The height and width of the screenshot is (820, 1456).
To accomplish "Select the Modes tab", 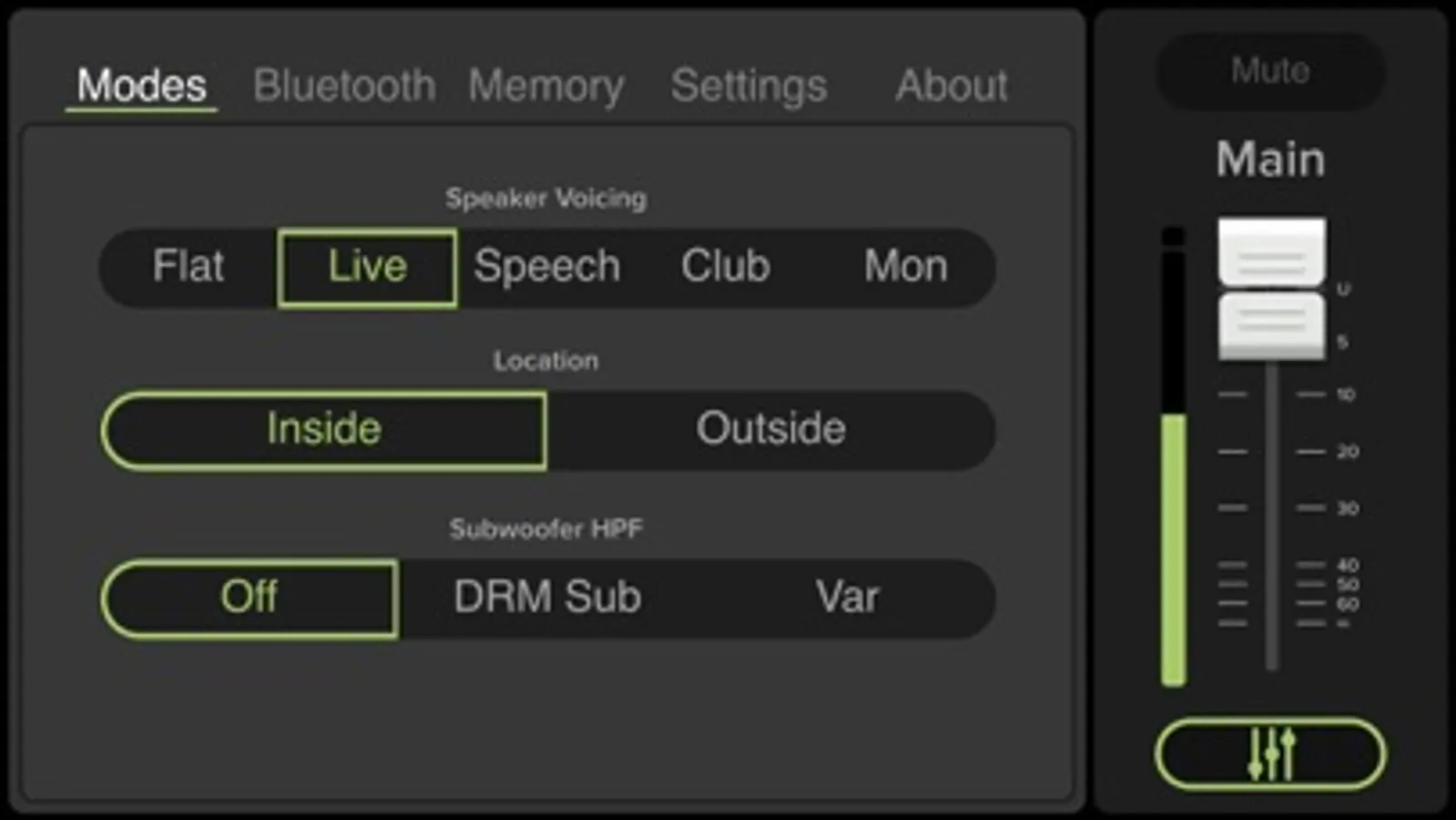I will click(141, 86).
